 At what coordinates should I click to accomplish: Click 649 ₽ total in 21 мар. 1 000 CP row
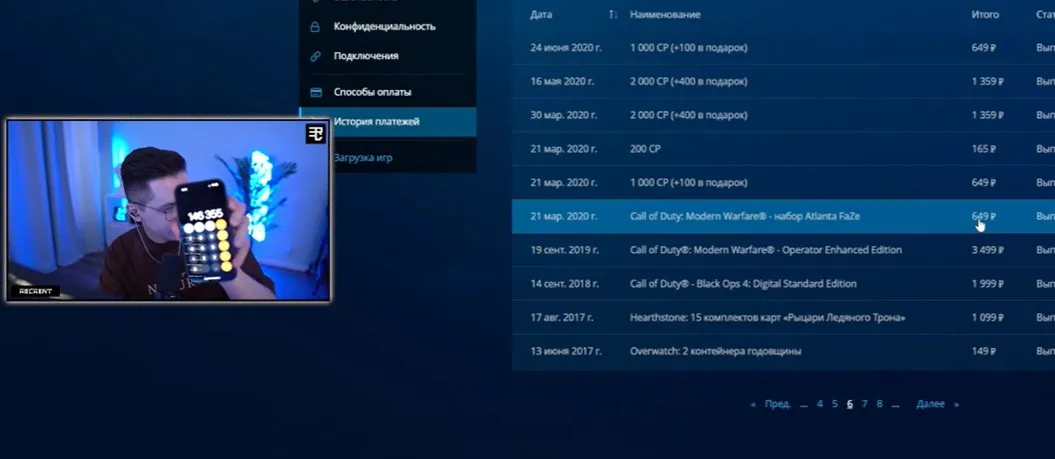click(x=984, y=182)
